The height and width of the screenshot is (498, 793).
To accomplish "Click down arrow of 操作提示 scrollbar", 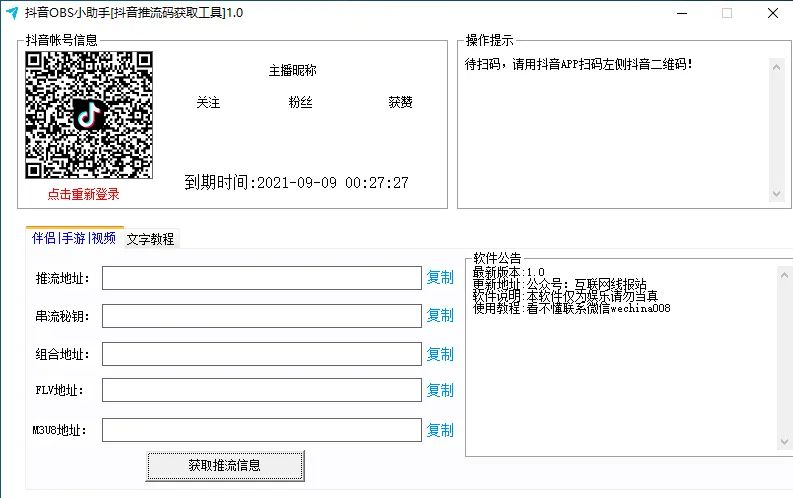I will pos(776,194).
